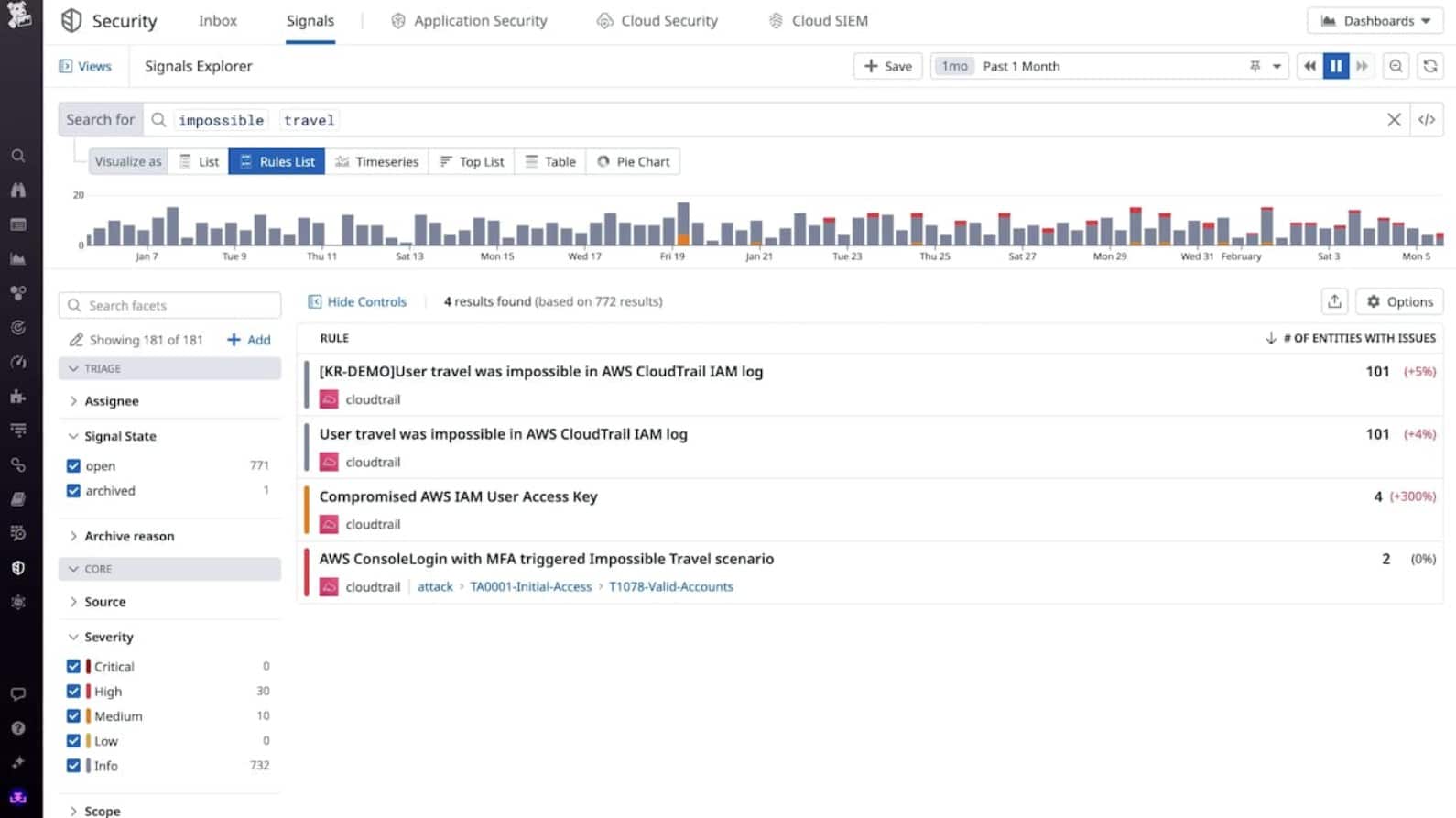Open the Dashboards dropdown
The width and height of the screenshot is (1456, 818).
[1375, 20]
